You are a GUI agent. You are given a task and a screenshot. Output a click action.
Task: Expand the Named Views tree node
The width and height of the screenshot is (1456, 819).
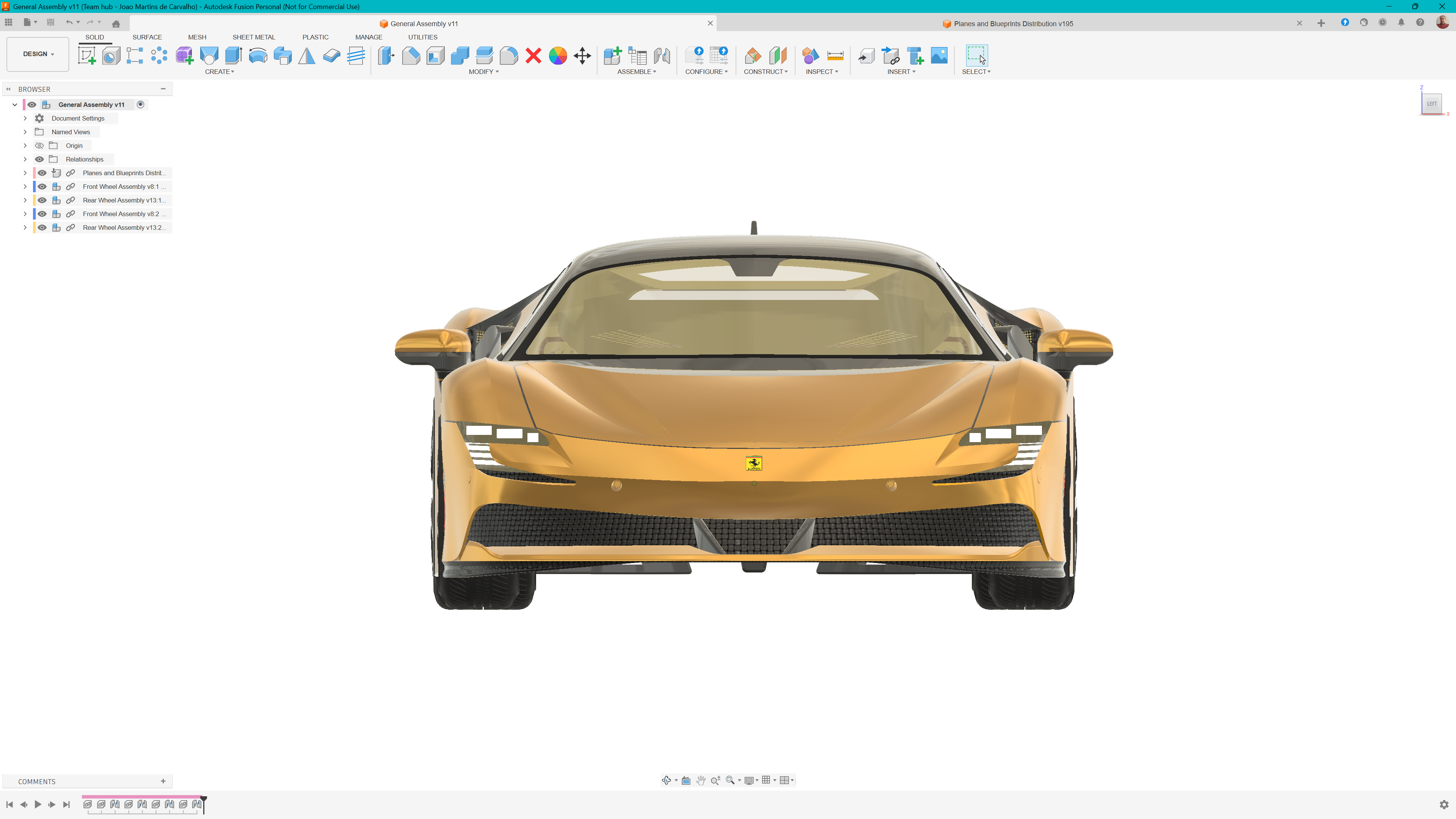(x=25, y=132)
